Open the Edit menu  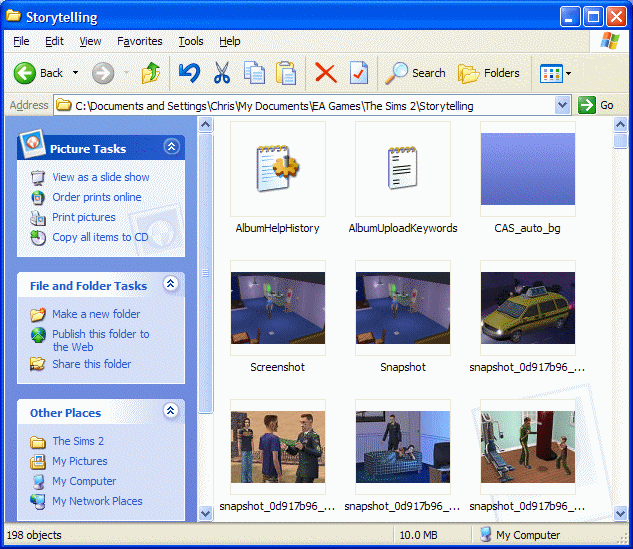[x=54, y=41]
